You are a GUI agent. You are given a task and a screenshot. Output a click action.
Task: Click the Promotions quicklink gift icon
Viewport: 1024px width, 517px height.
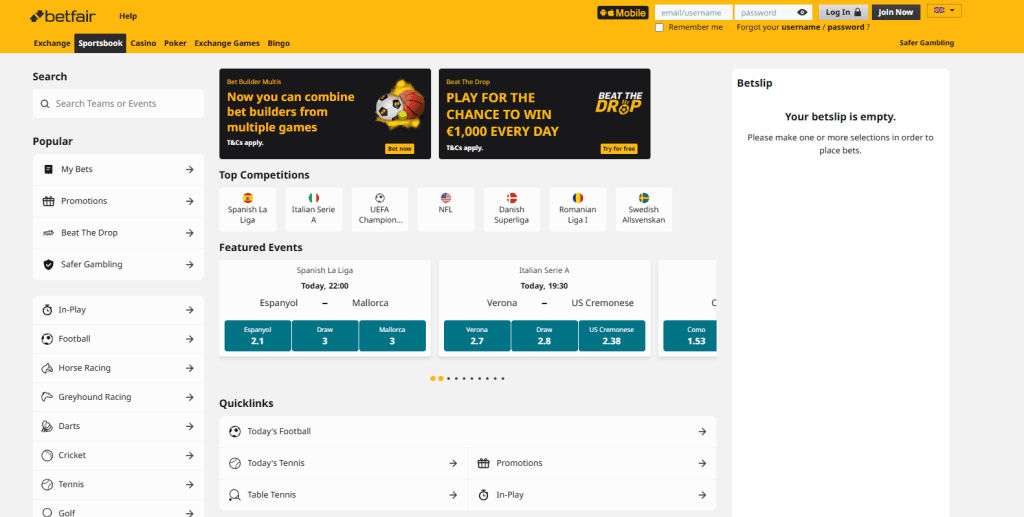[x=483, y=463]
